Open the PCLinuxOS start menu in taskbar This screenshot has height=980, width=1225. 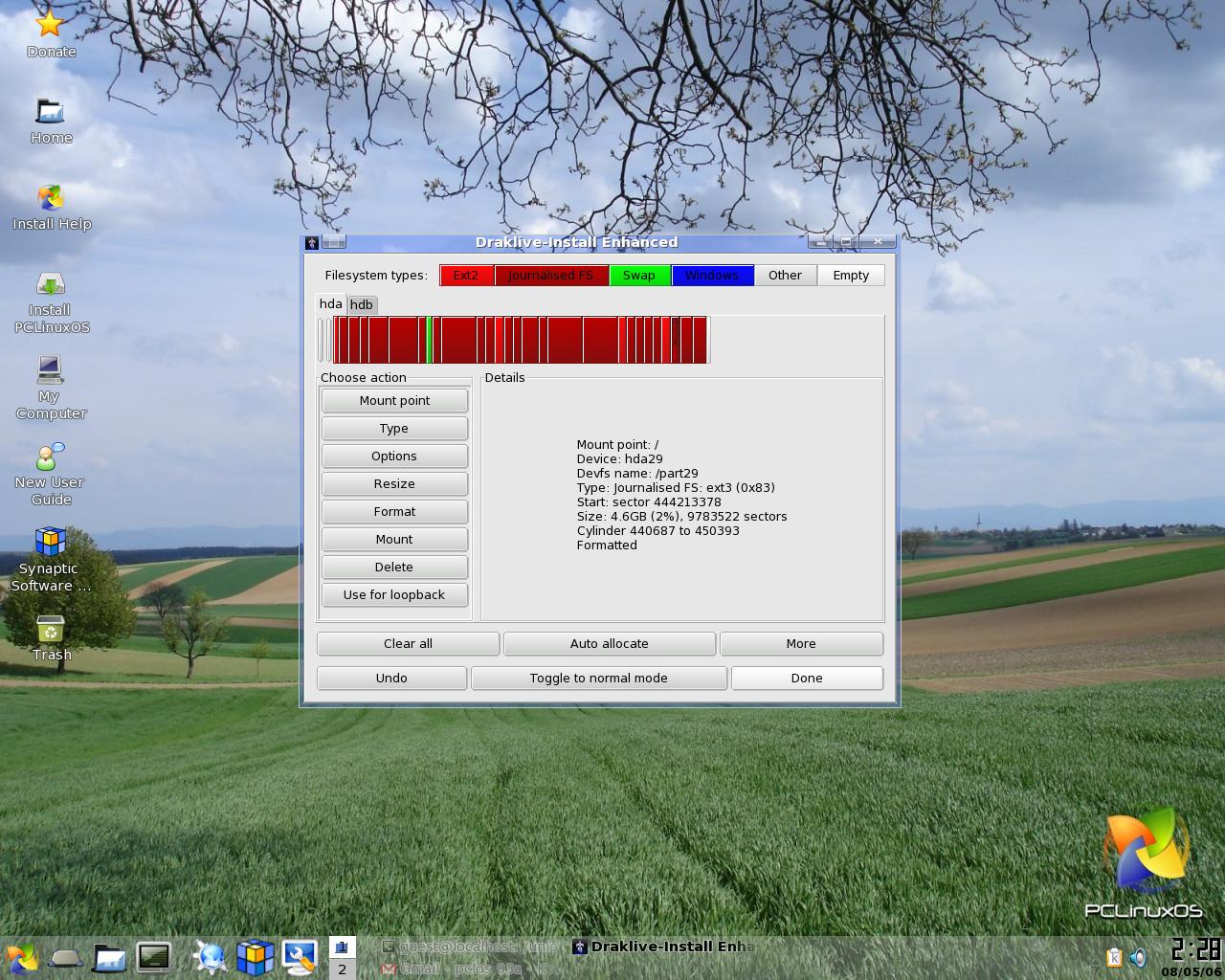(21, 958)
